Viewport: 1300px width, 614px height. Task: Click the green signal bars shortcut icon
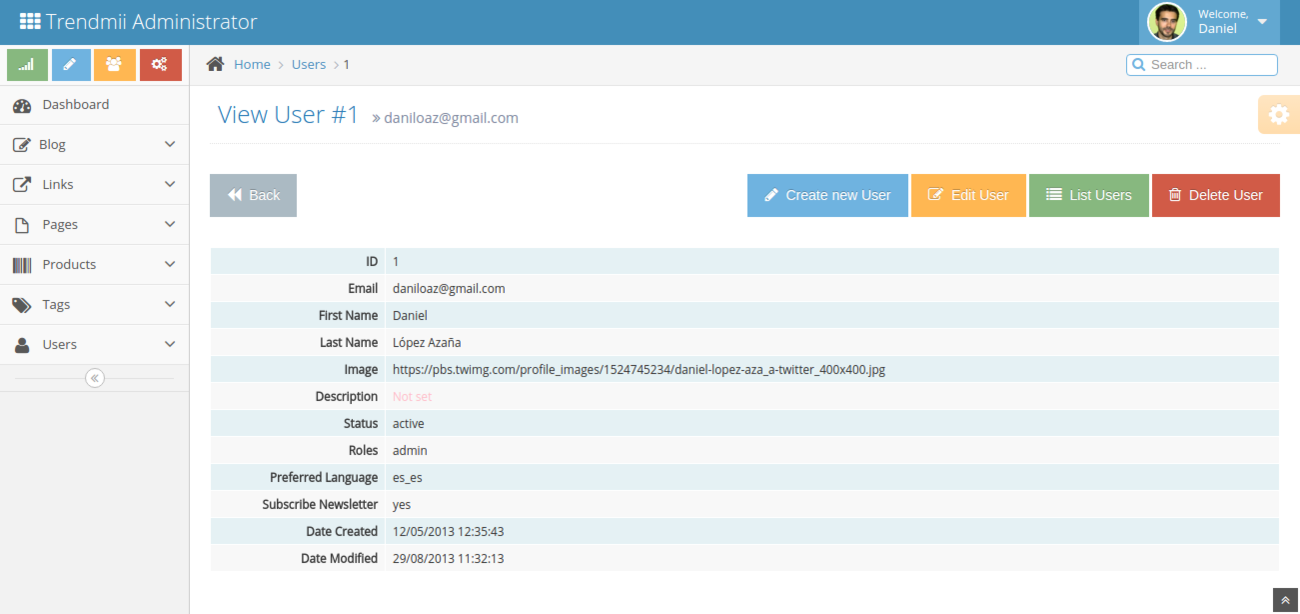[27, 65]
